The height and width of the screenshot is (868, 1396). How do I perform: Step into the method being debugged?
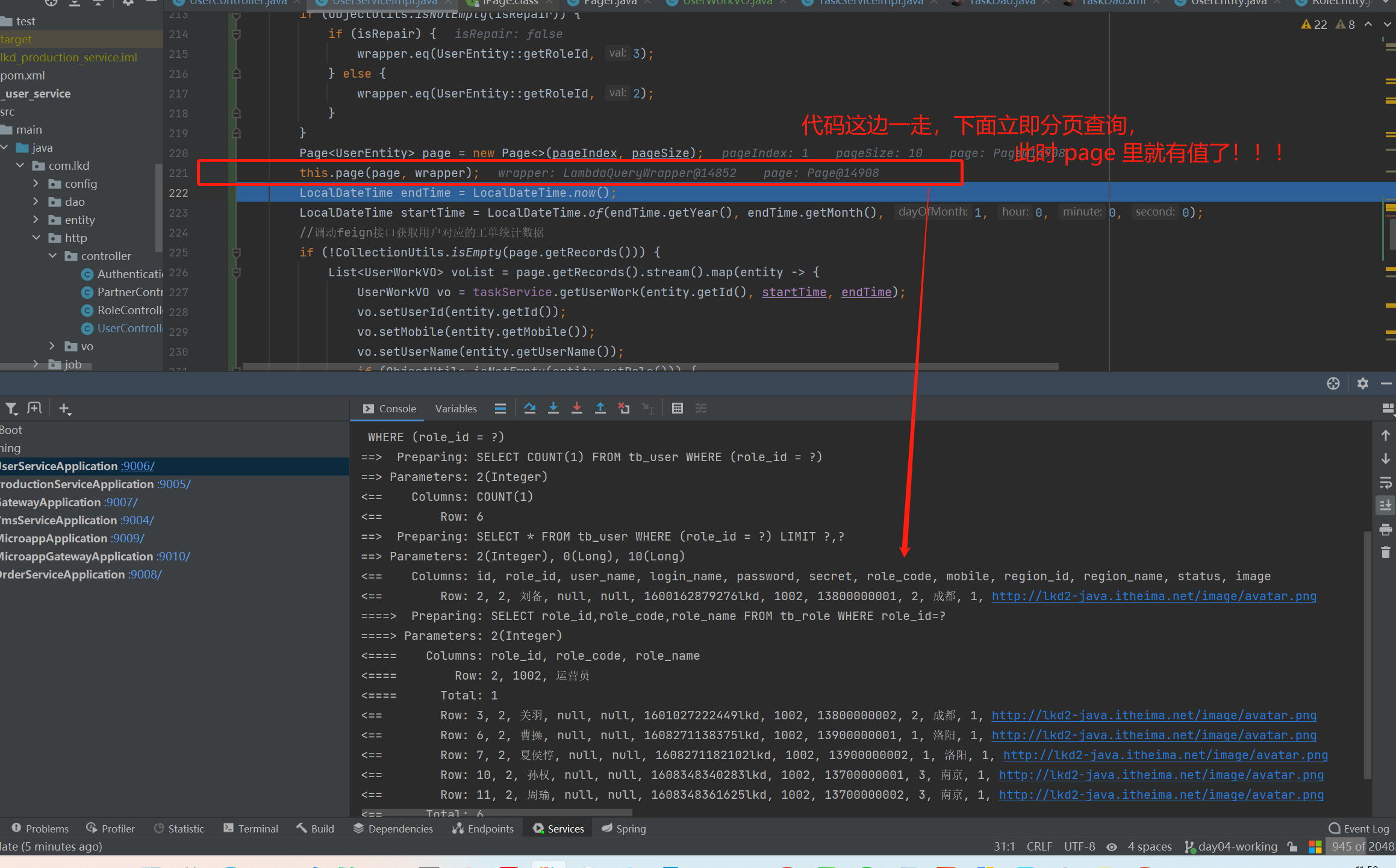click(553, 408)
